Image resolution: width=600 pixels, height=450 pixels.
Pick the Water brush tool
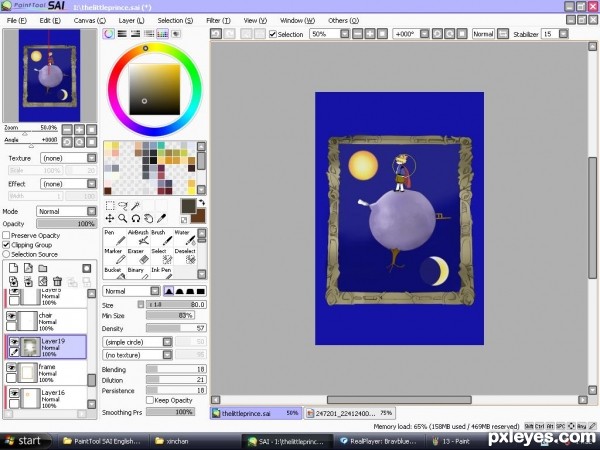tap(185, 238)
